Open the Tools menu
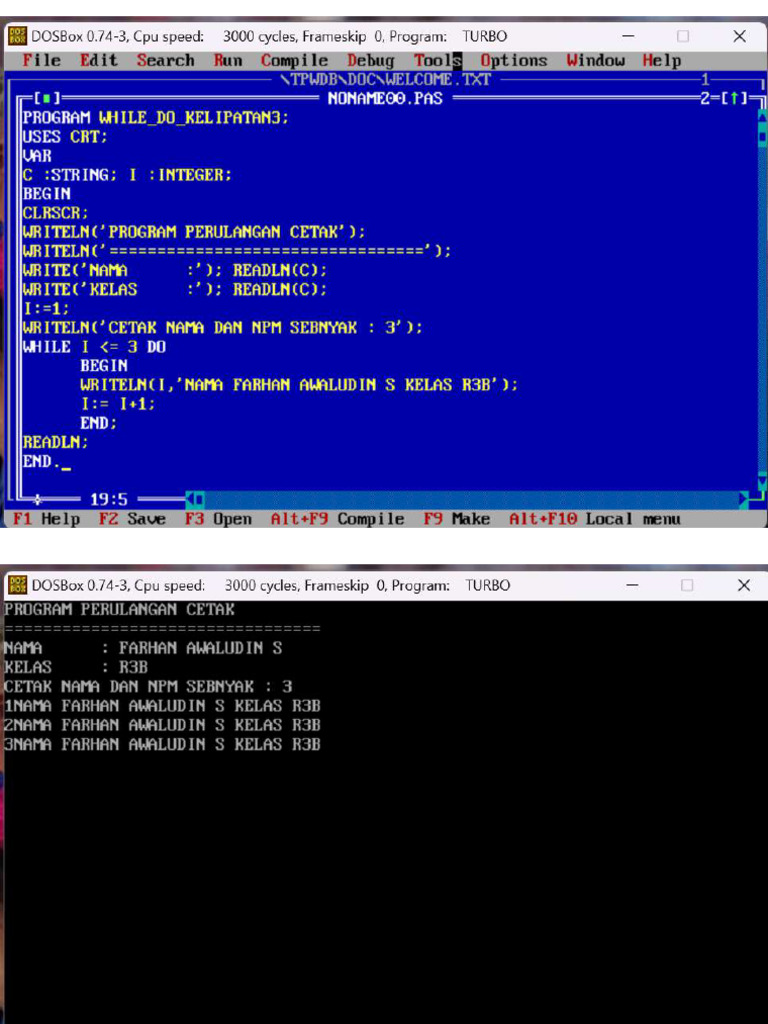This screenshot has height=1024, width=768. [x=438, y=61]
